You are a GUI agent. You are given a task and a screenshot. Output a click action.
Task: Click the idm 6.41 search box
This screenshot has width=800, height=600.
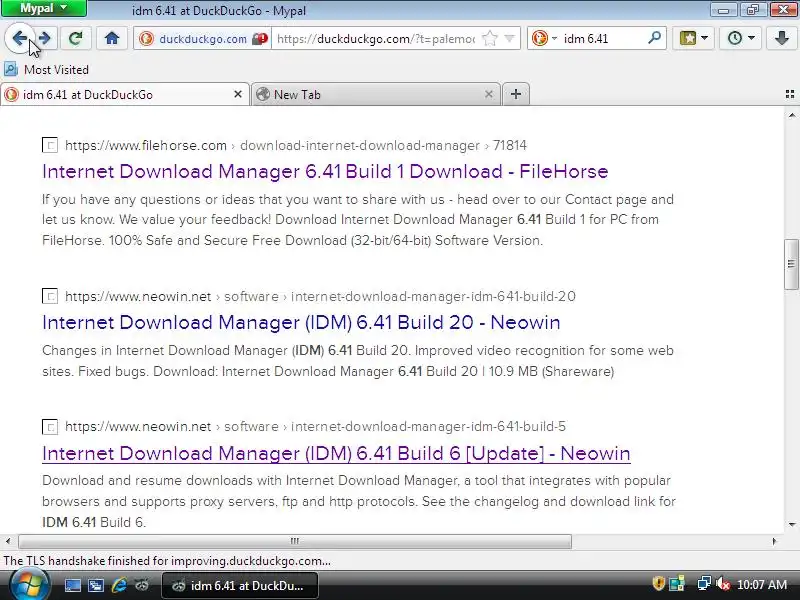tap(602, 39)
